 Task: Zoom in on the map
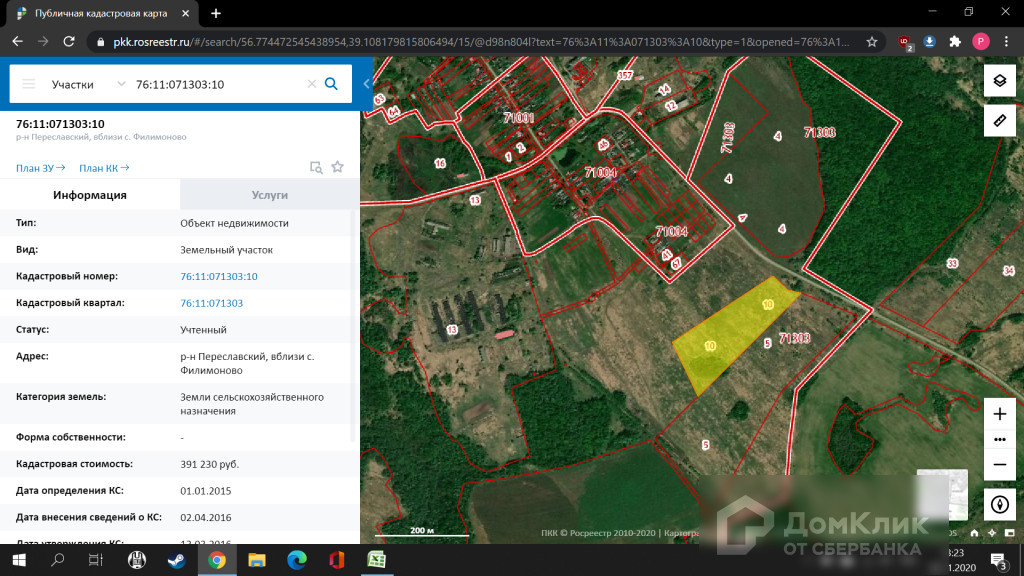tap(999, 414)
